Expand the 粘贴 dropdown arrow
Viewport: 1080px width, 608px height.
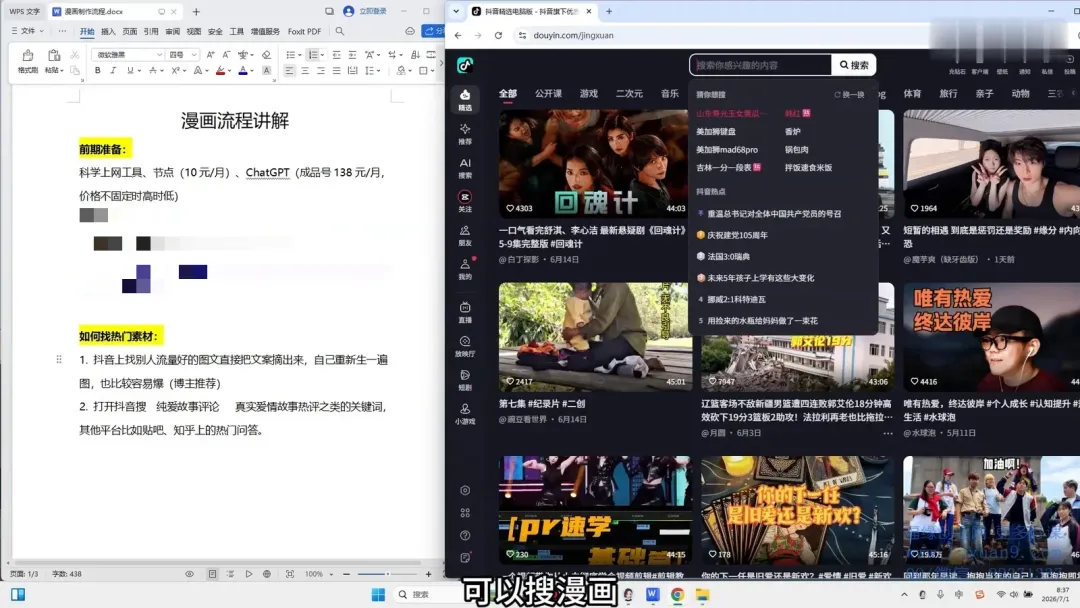(61, 70)
